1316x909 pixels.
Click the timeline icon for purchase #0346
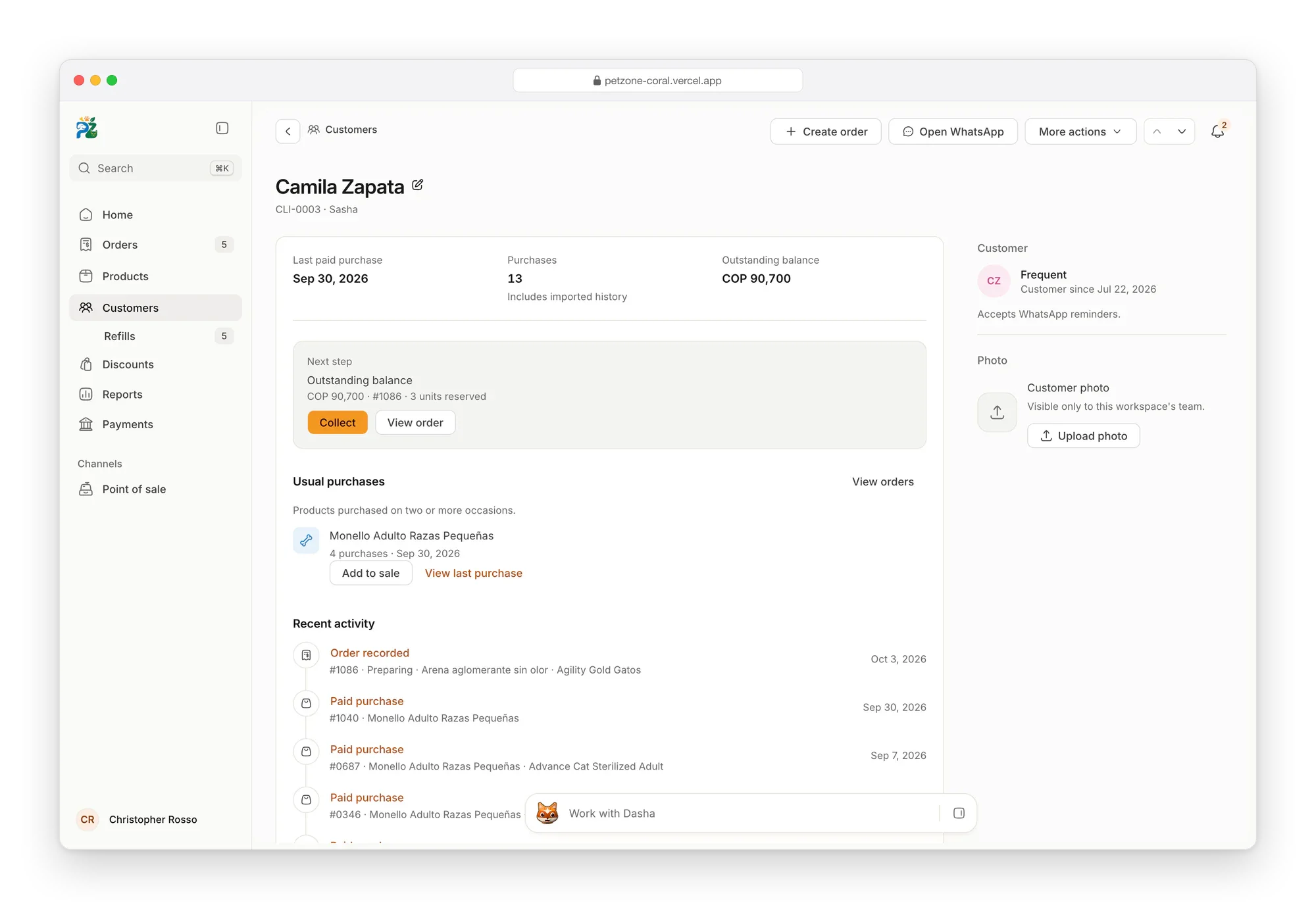[306, 800]
